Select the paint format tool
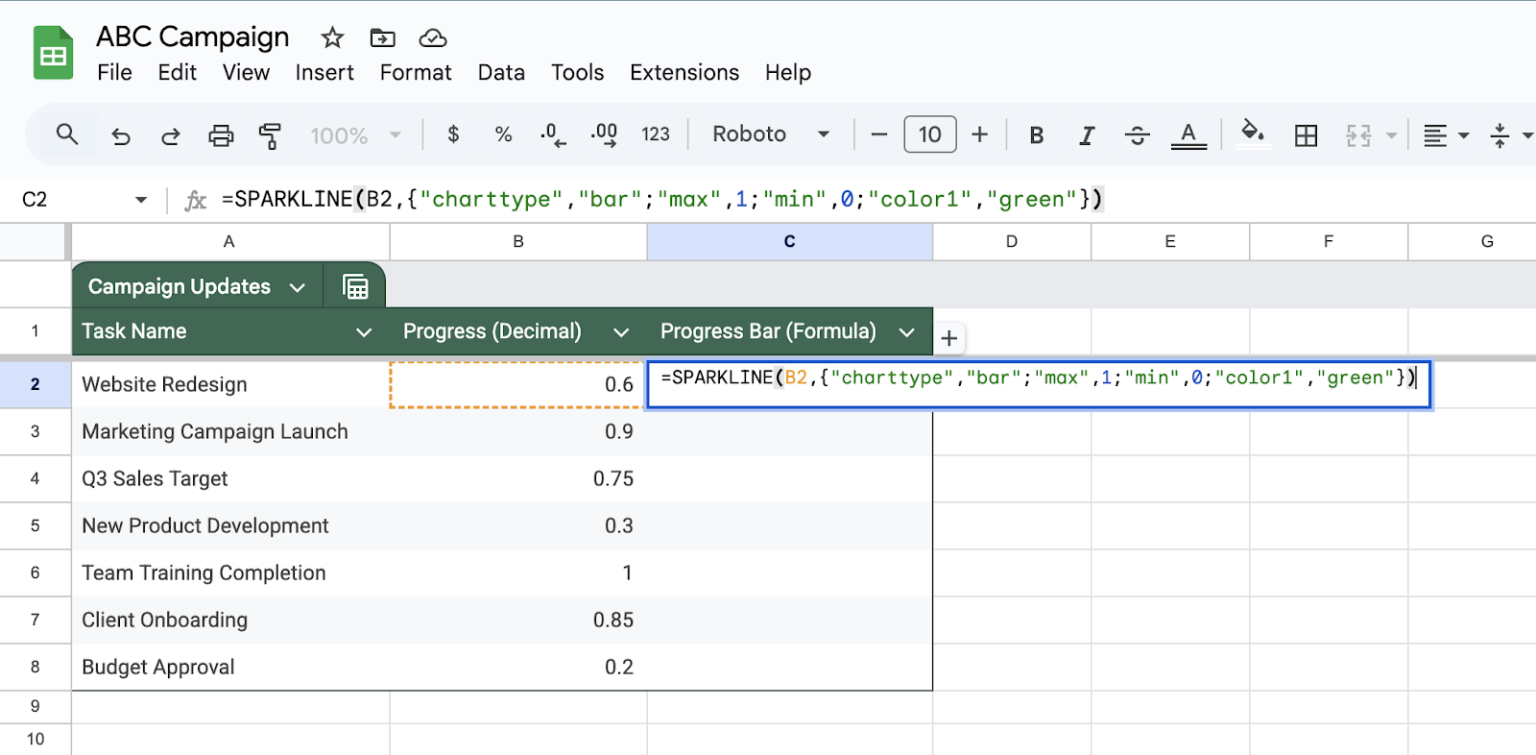The width and height of the screenshot is (1536, 755). tap(270, 134)
